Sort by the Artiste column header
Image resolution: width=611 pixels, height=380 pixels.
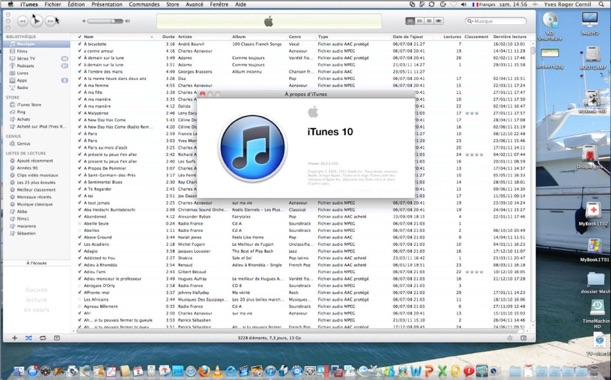pos(203,37)
